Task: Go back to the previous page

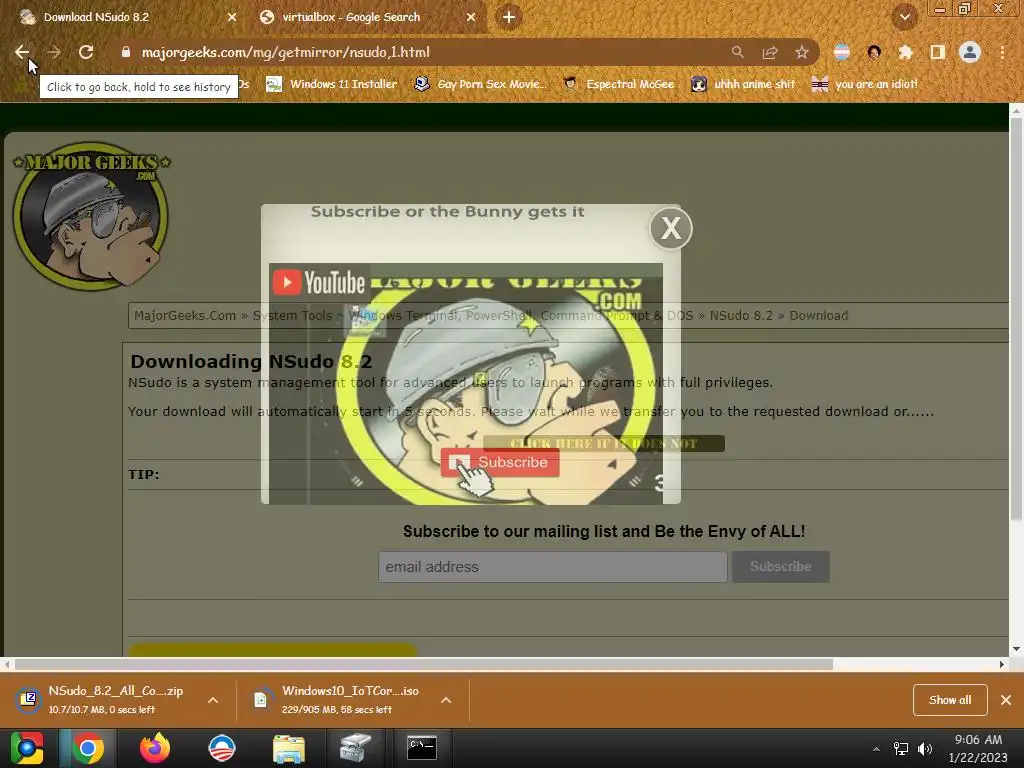Action: pyautogui.click(x=22, y=52)
